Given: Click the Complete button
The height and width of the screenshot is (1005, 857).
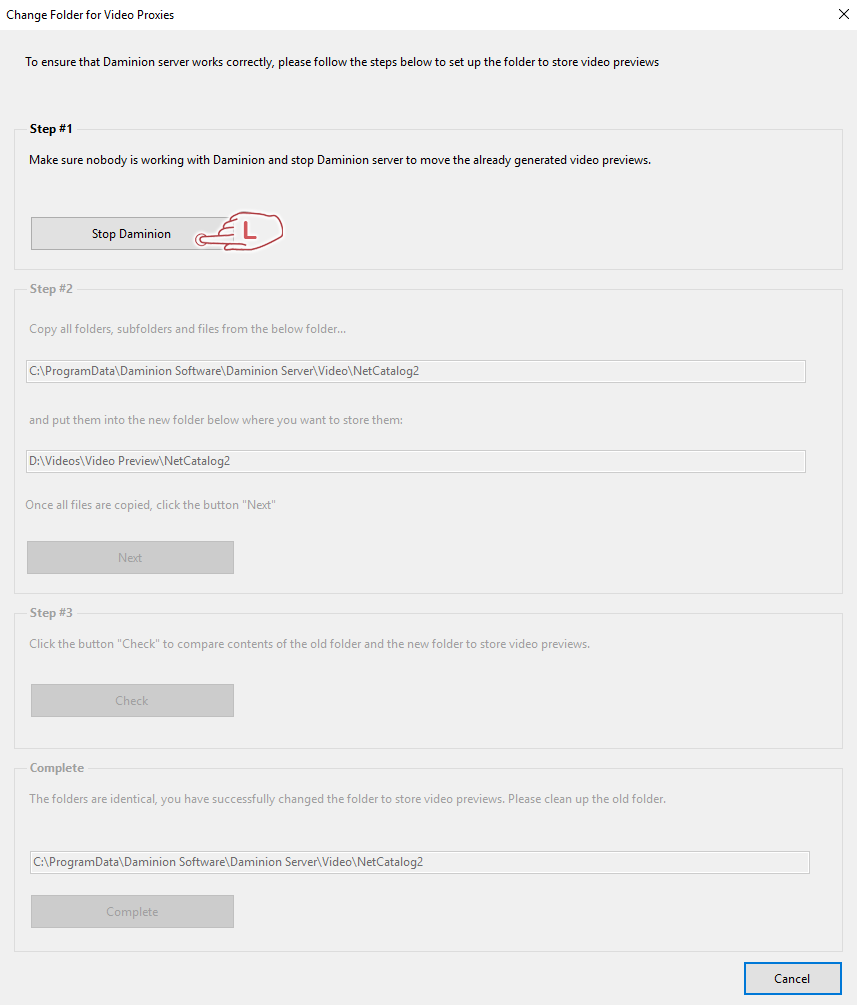Looking at the screenshot, I should pos(132,912).
